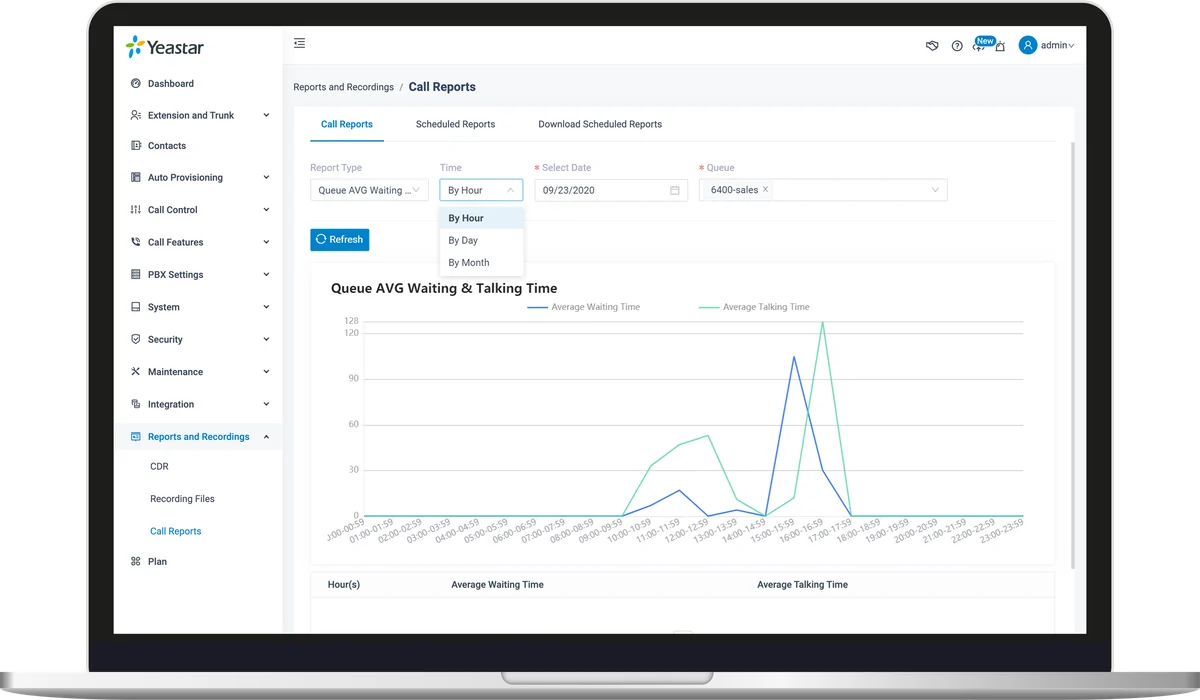
Task: Open the handshake partner icon in the header
Action: click(932, 45)
